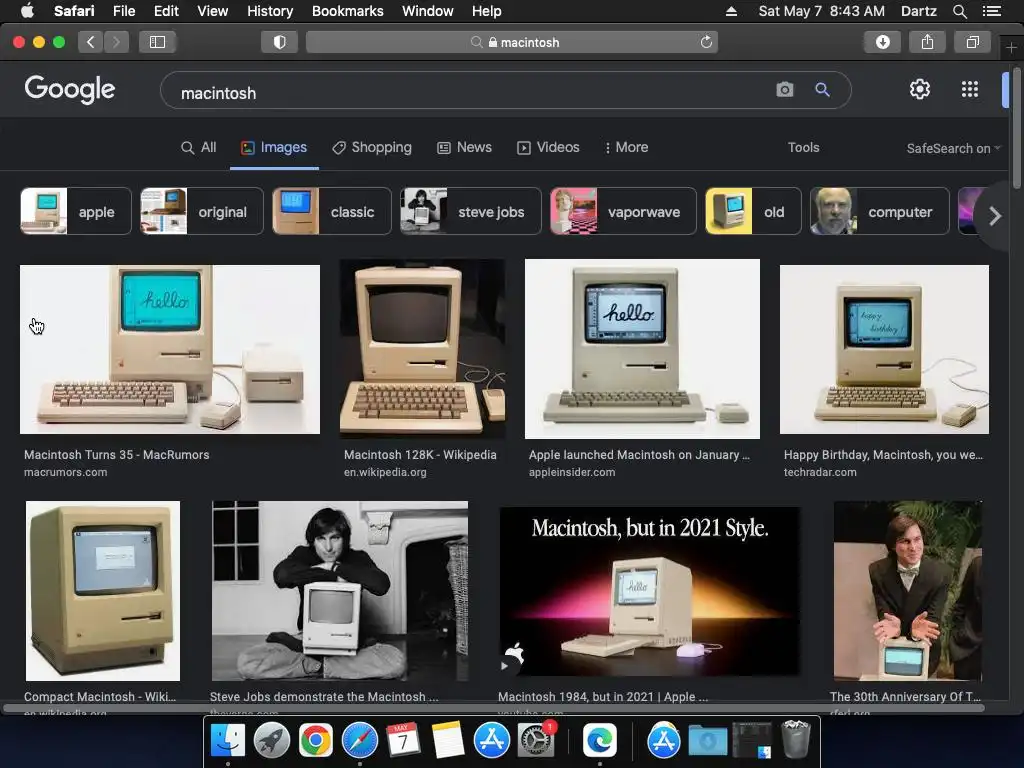
Task: Click the Dartz user name
Action: 918,11
